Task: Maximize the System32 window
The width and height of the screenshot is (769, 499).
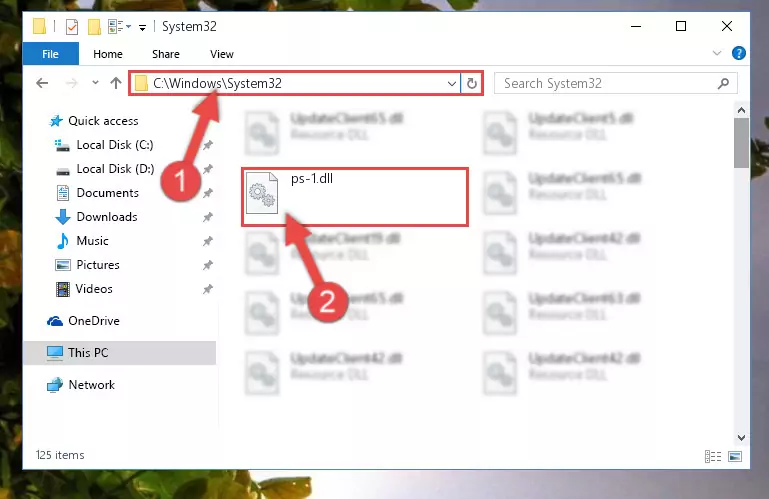Action: [681, 26]
